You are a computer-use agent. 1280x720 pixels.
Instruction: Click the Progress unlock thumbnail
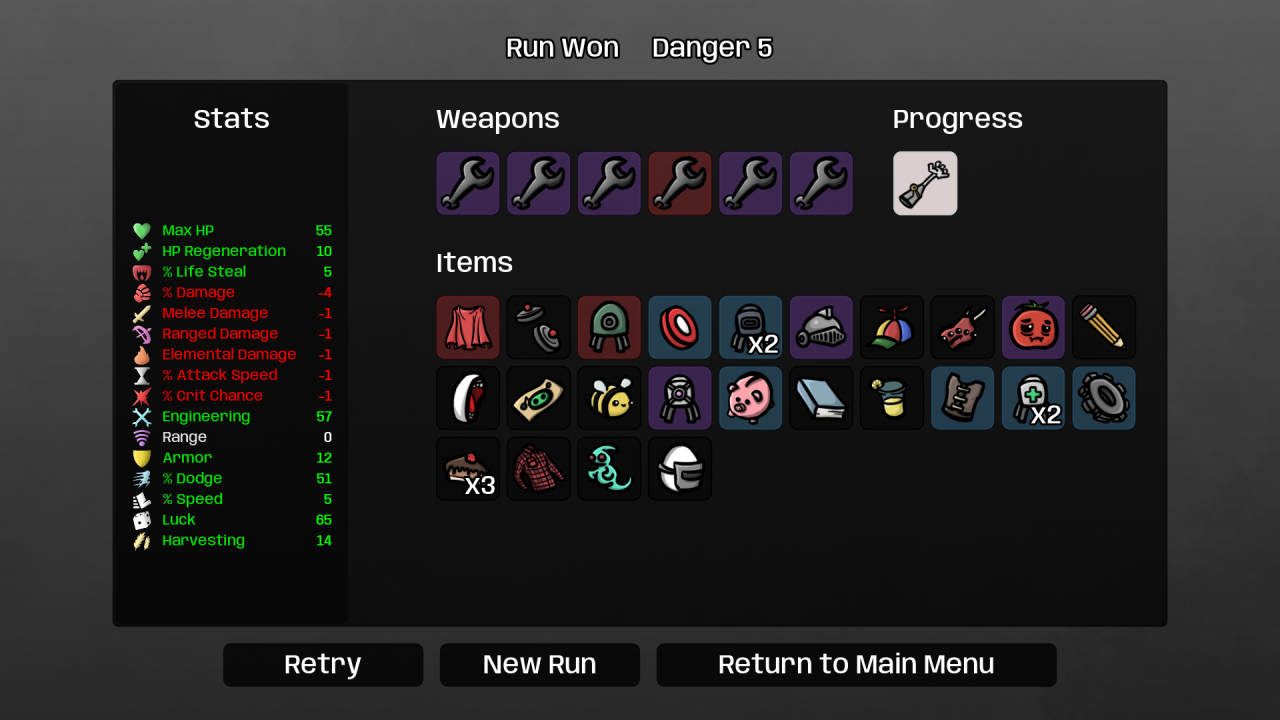[925, 183]
